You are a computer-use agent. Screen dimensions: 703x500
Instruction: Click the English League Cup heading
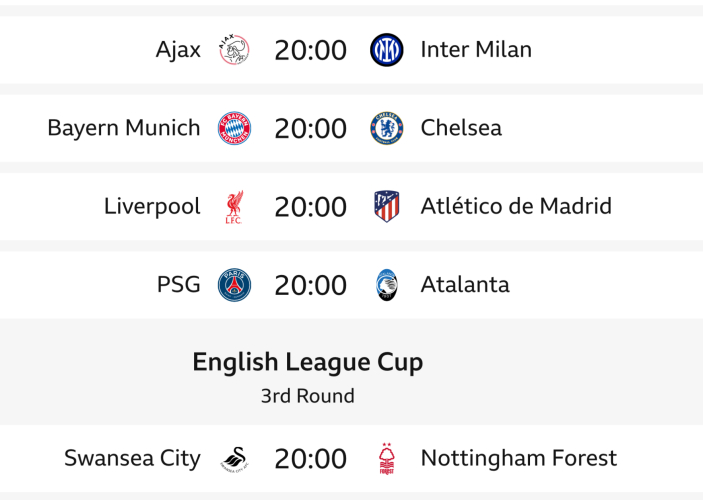point(308,362)
